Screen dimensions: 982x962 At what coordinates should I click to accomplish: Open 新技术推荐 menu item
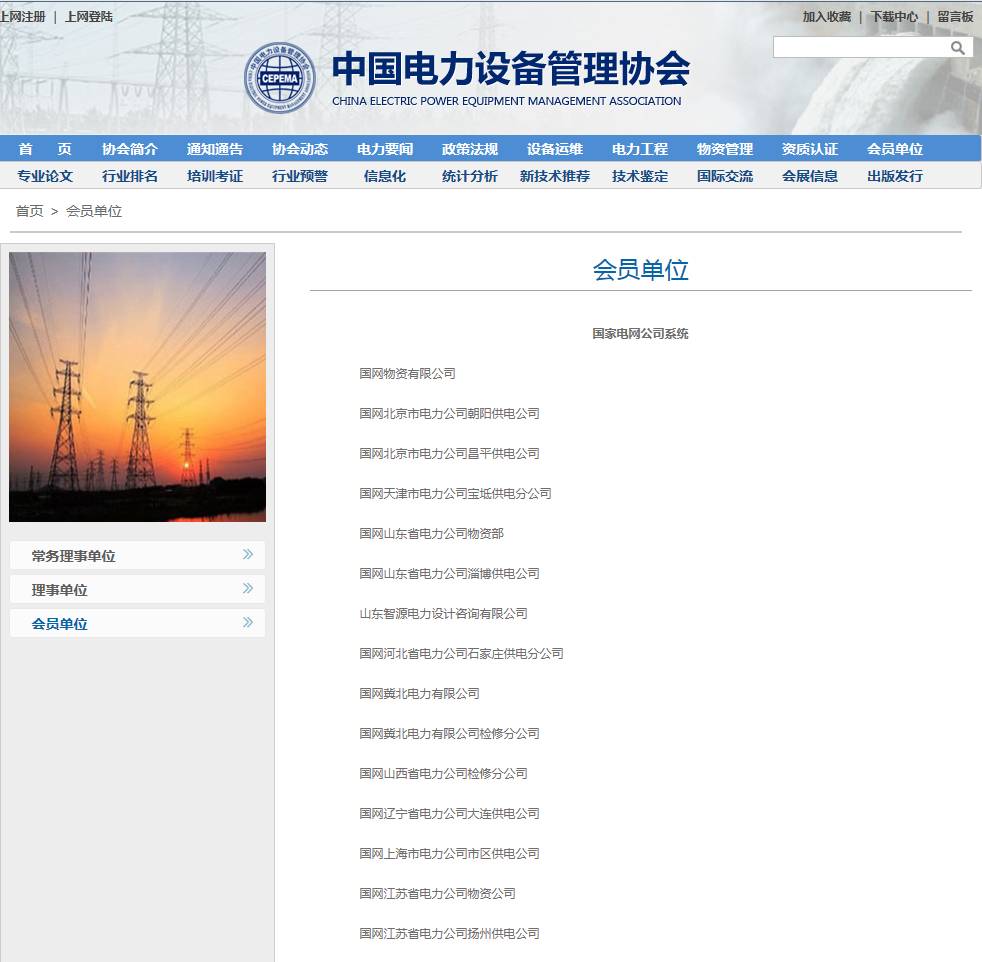pos(555,176)
